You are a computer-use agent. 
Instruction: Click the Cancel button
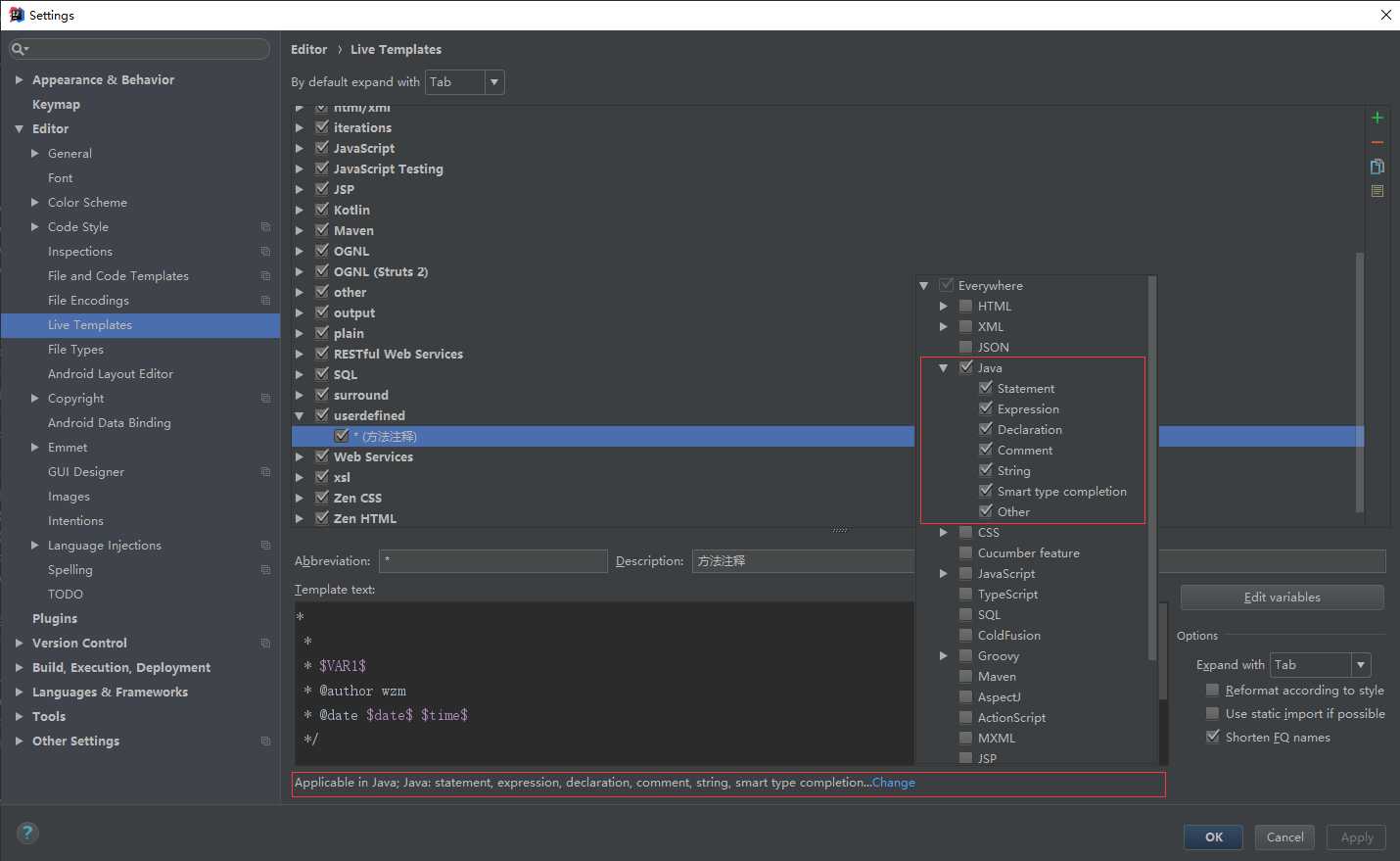coord(1284,837)
